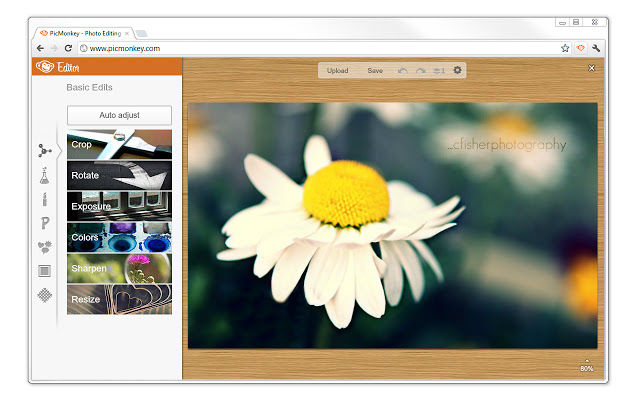
Task: Open the Overlays butterfly icon
Action: pyautogui.click(x=45, y=247)
